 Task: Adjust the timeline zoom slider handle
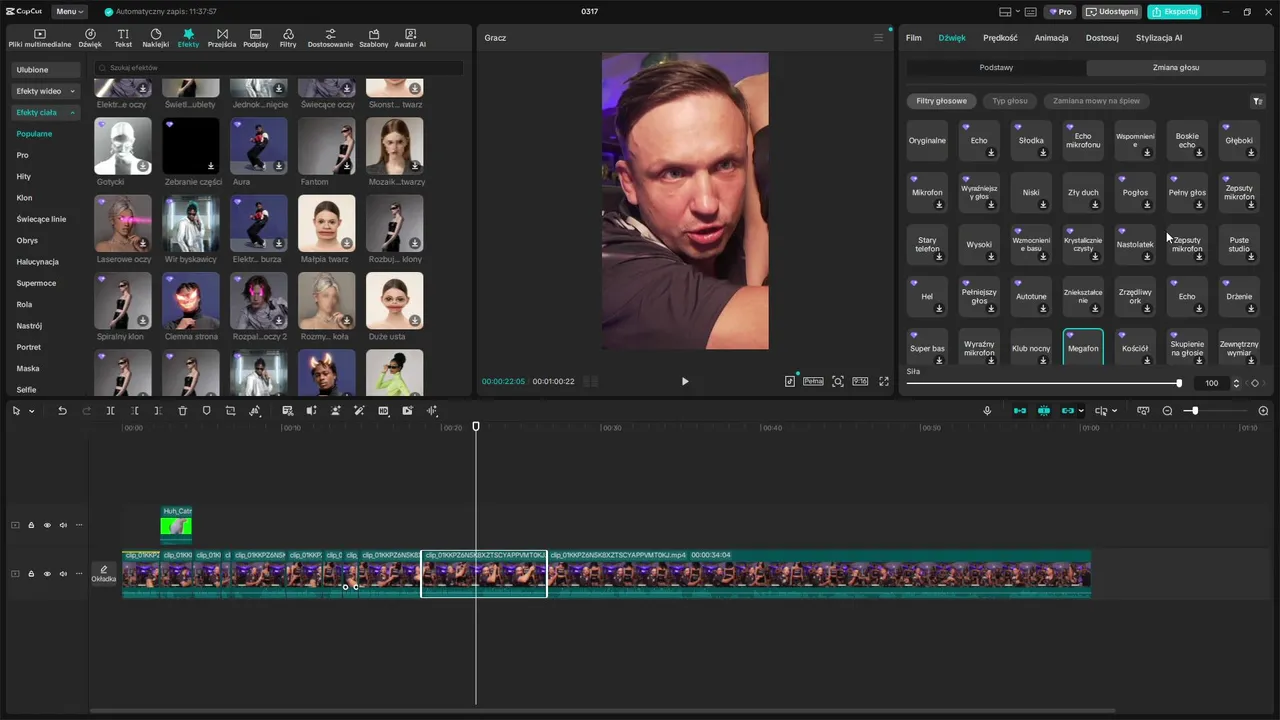(1194, 411)
